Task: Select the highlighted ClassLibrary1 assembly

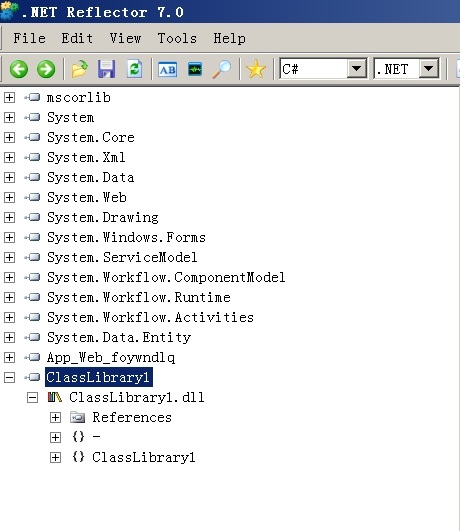Action: tap(99, 377)
